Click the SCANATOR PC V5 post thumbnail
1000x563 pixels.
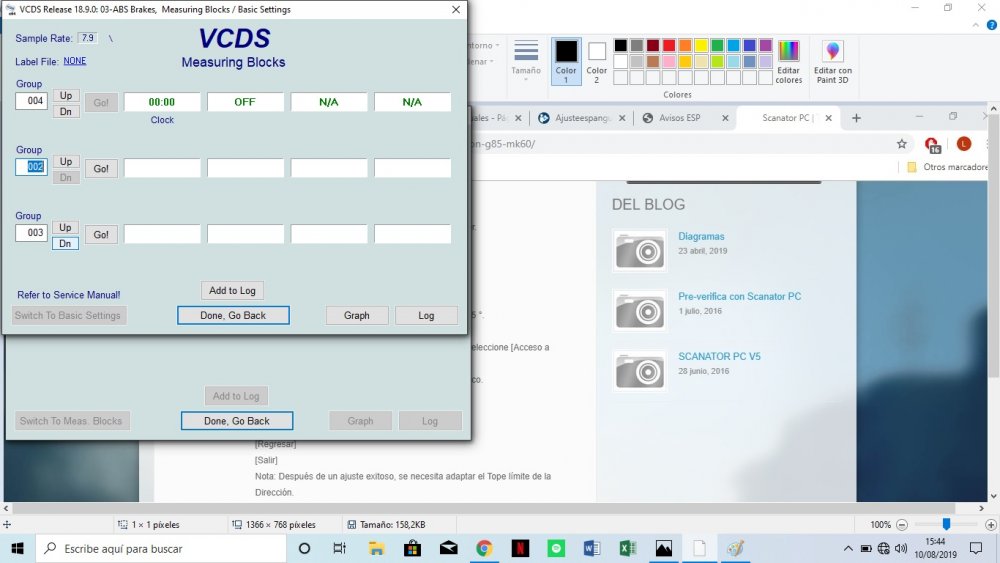[x=640, y=371]
